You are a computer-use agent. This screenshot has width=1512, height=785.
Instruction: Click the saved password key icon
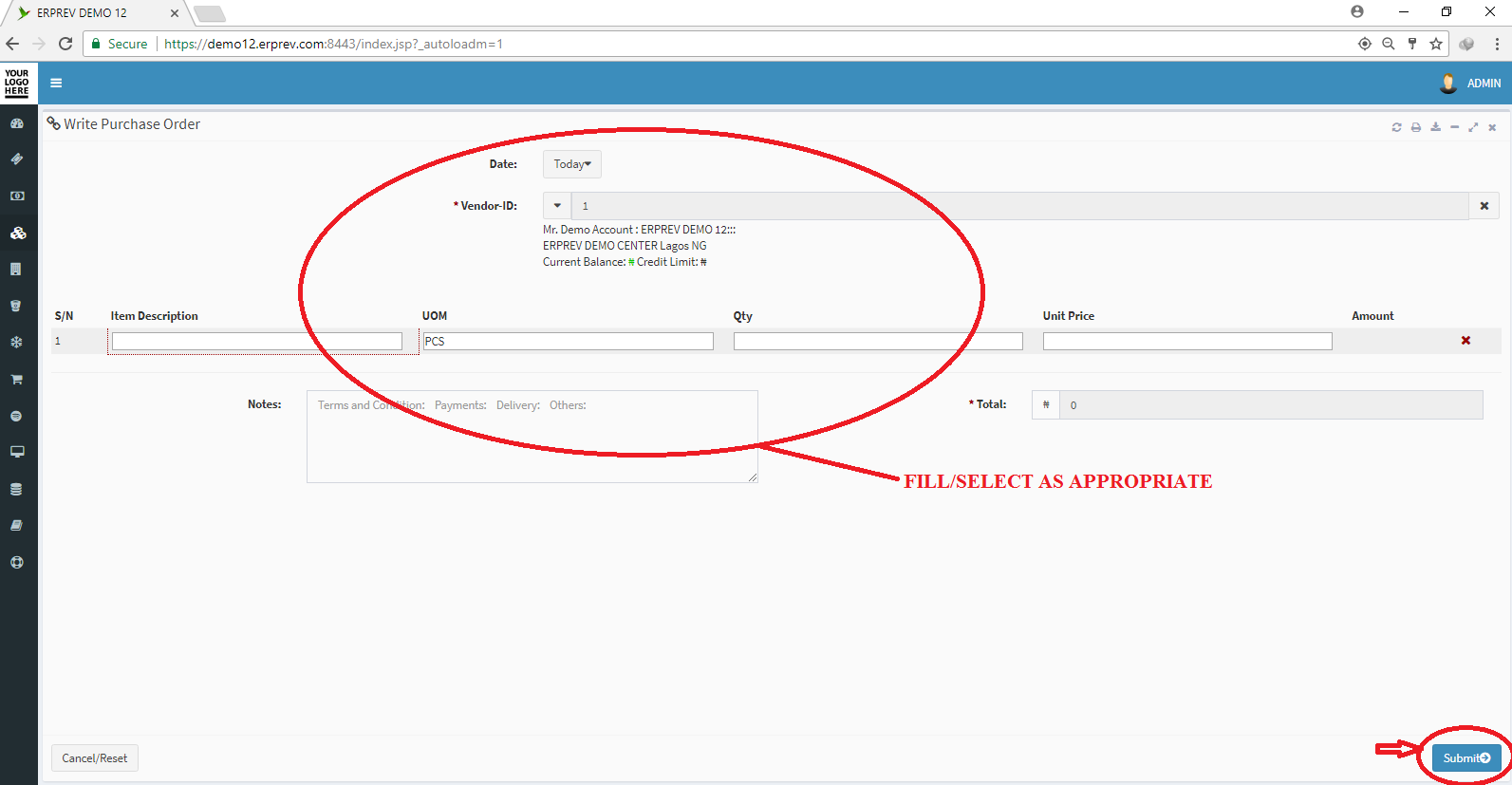[x=1412, y=44]
